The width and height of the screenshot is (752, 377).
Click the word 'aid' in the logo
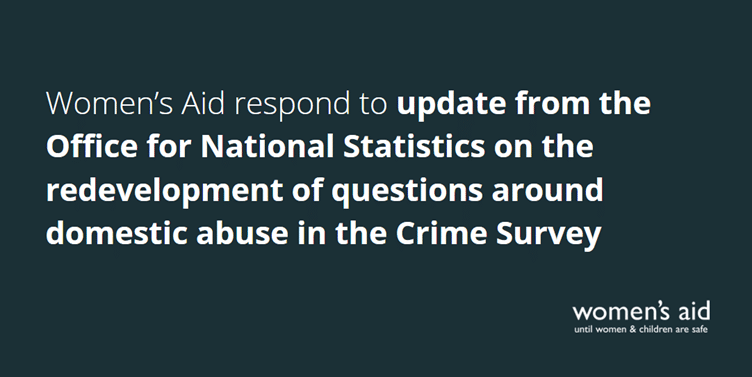pyautogui.click(x=694, y=311)
